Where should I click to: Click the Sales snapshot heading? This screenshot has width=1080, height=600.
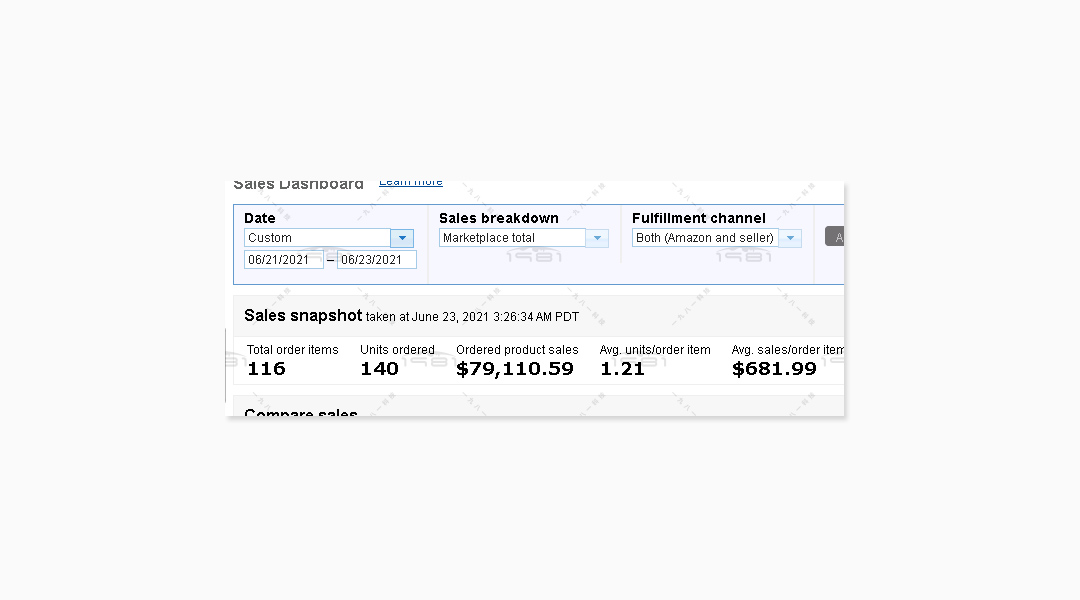click(303, 315)
